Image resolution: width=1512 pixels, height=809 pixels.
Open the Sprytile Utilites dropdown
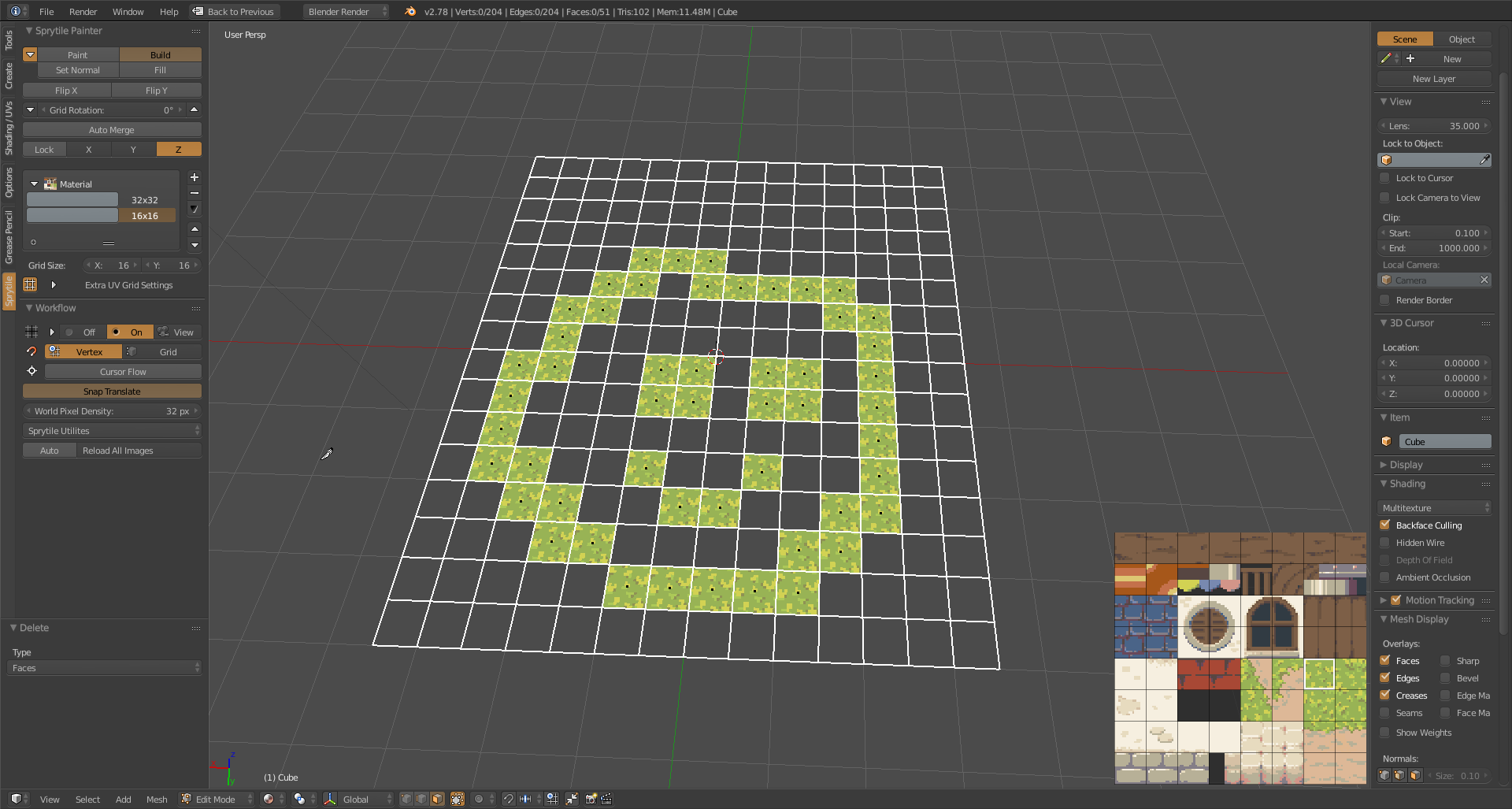pyautogui.click(x=112, y=430)
